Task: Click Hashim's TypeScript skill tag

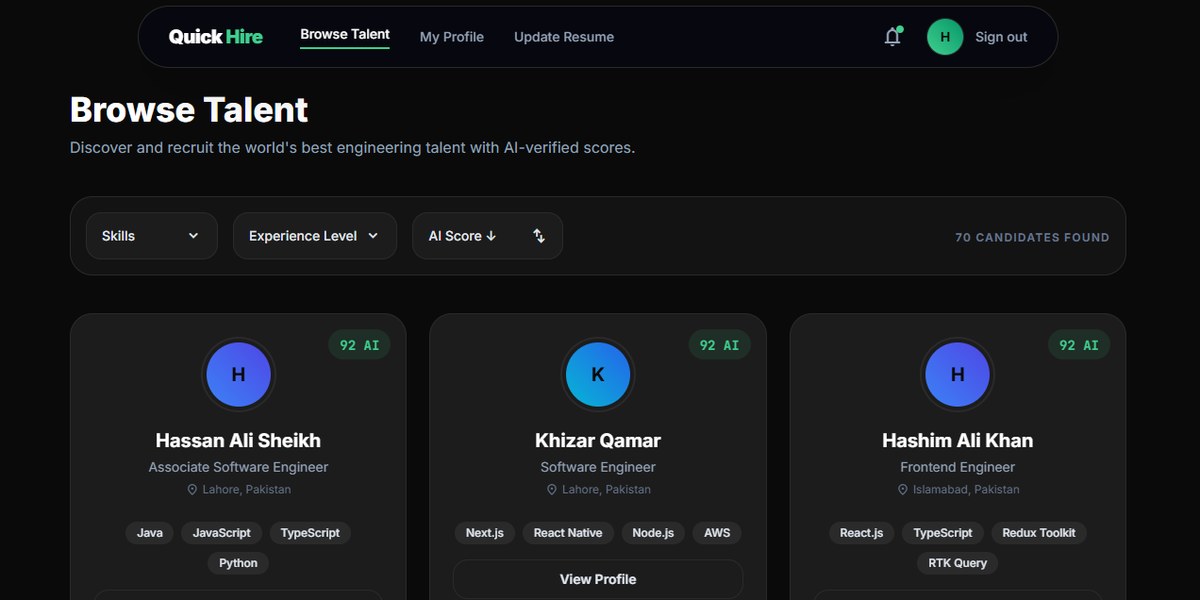Action: coord(943,533)
